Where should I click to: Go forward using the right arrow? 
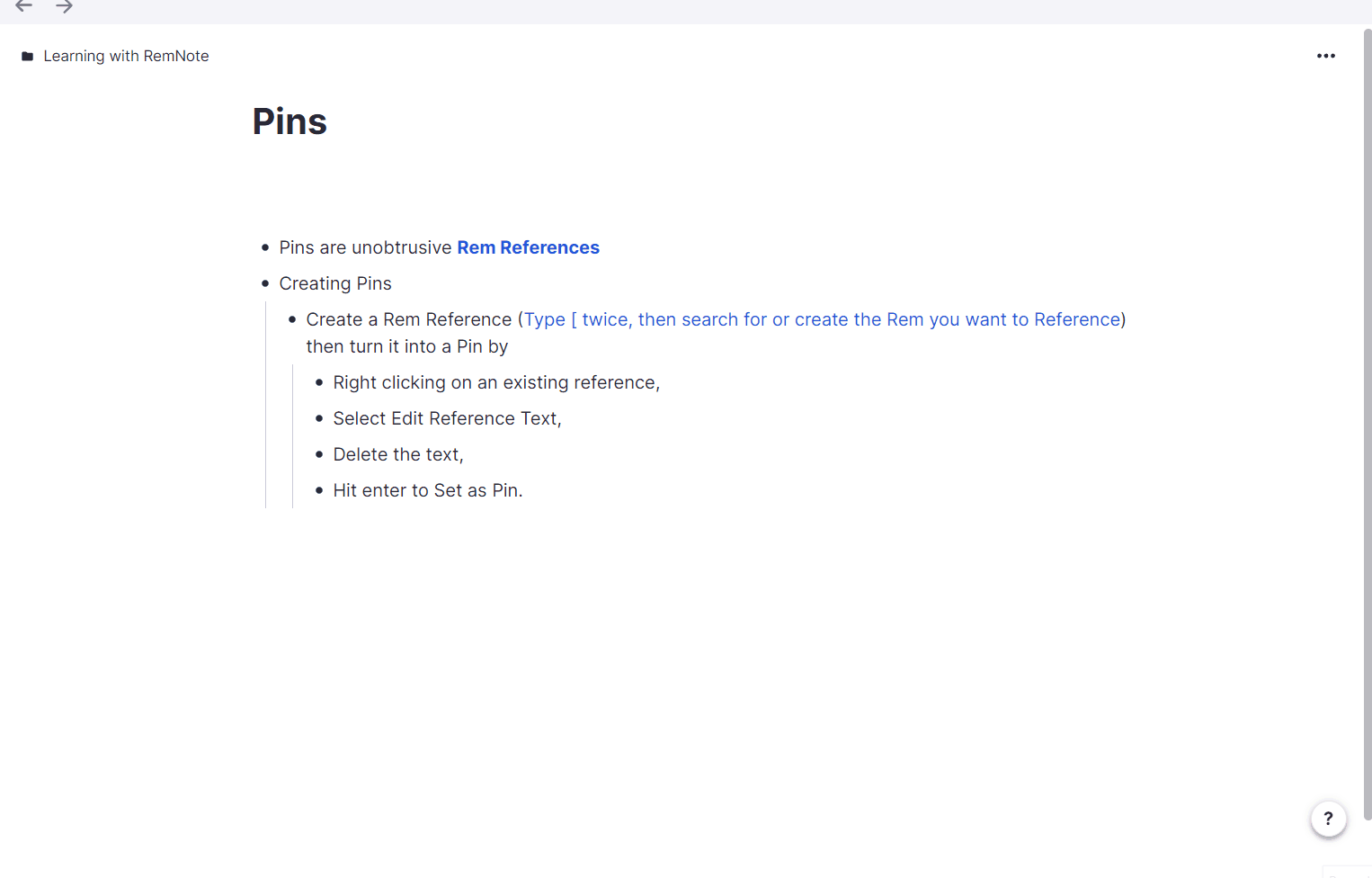[x=64, y=6]
